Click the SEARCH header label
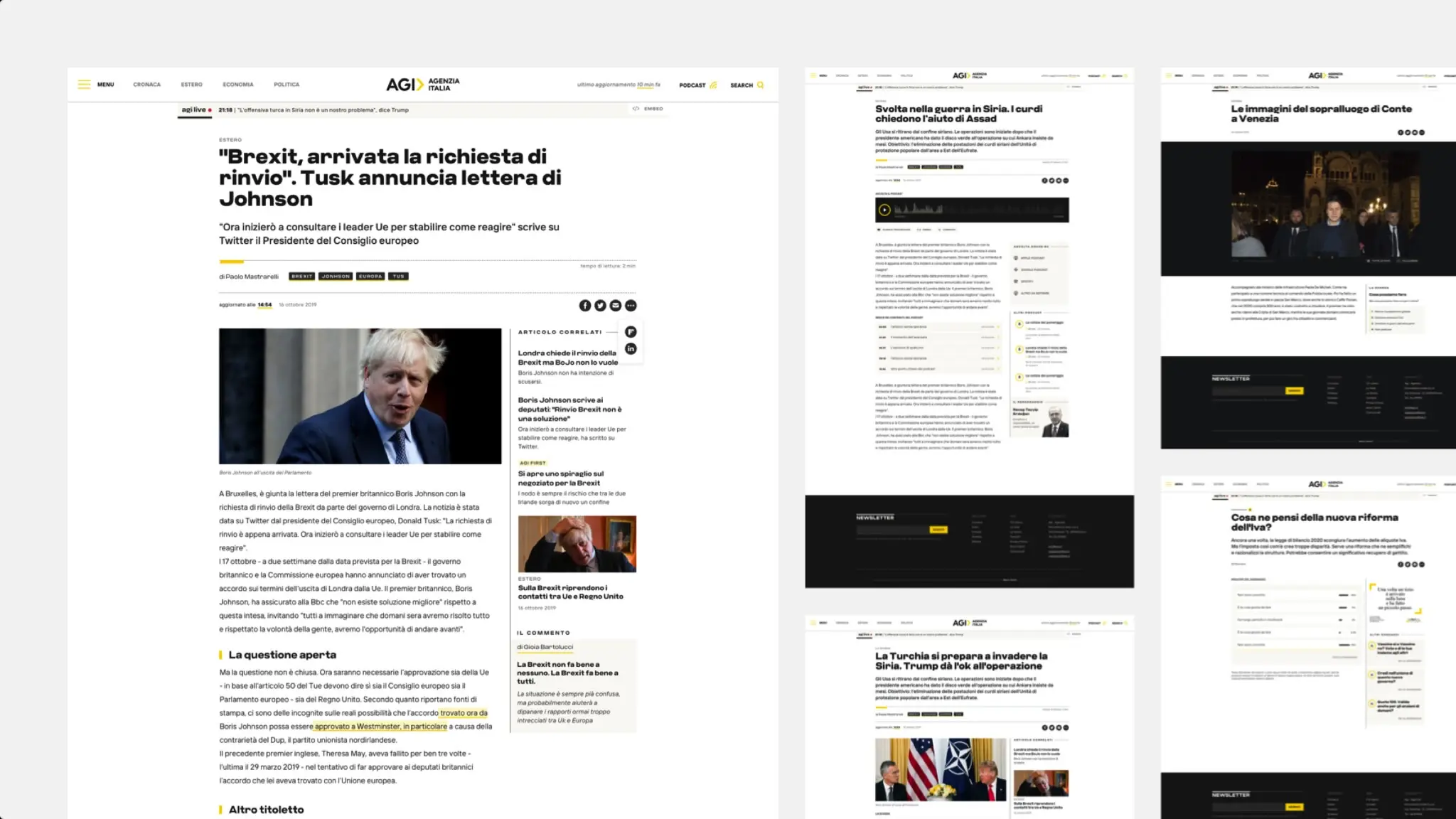The image size is (1456, 819). 742,85
